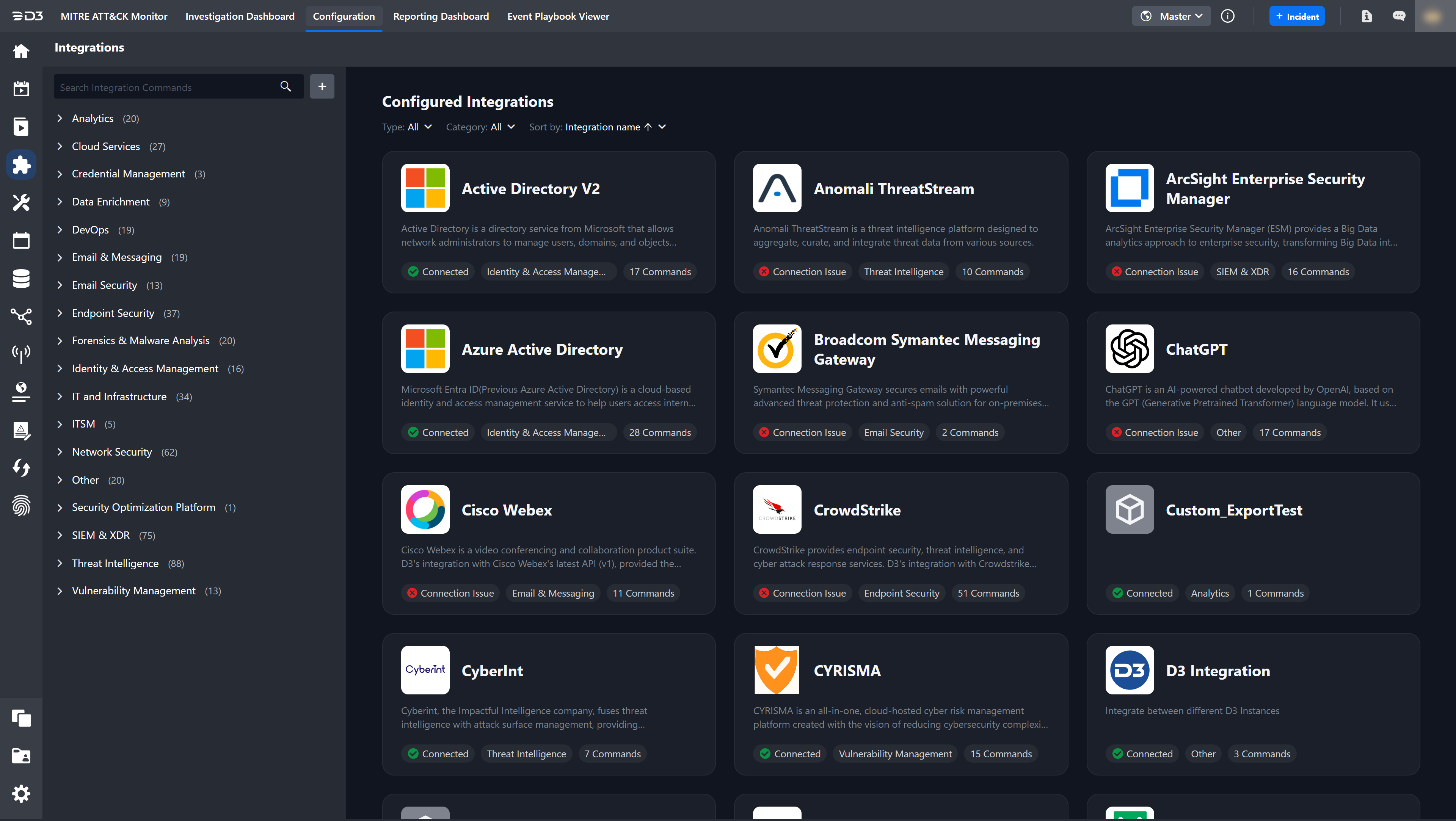Click the info circle icon in top bar

click(1227, 16)
